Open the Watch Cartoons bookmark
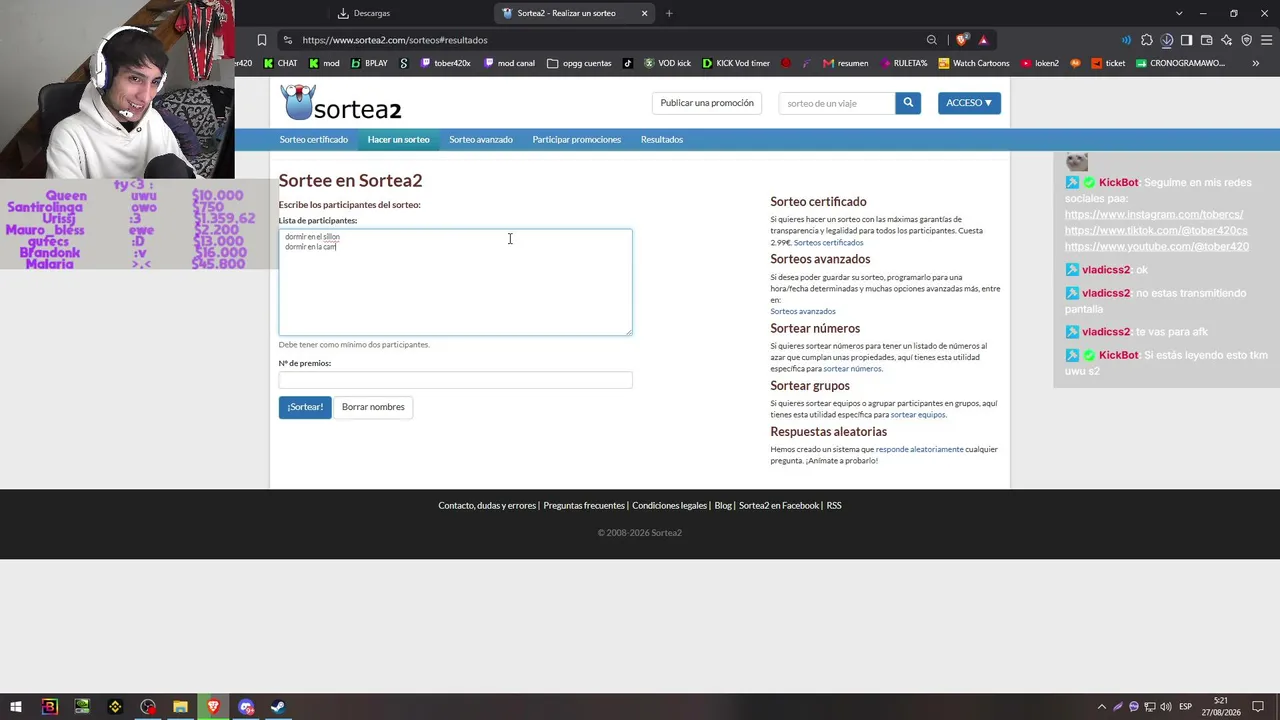1280x720 pixels. [x=974, y=63]
